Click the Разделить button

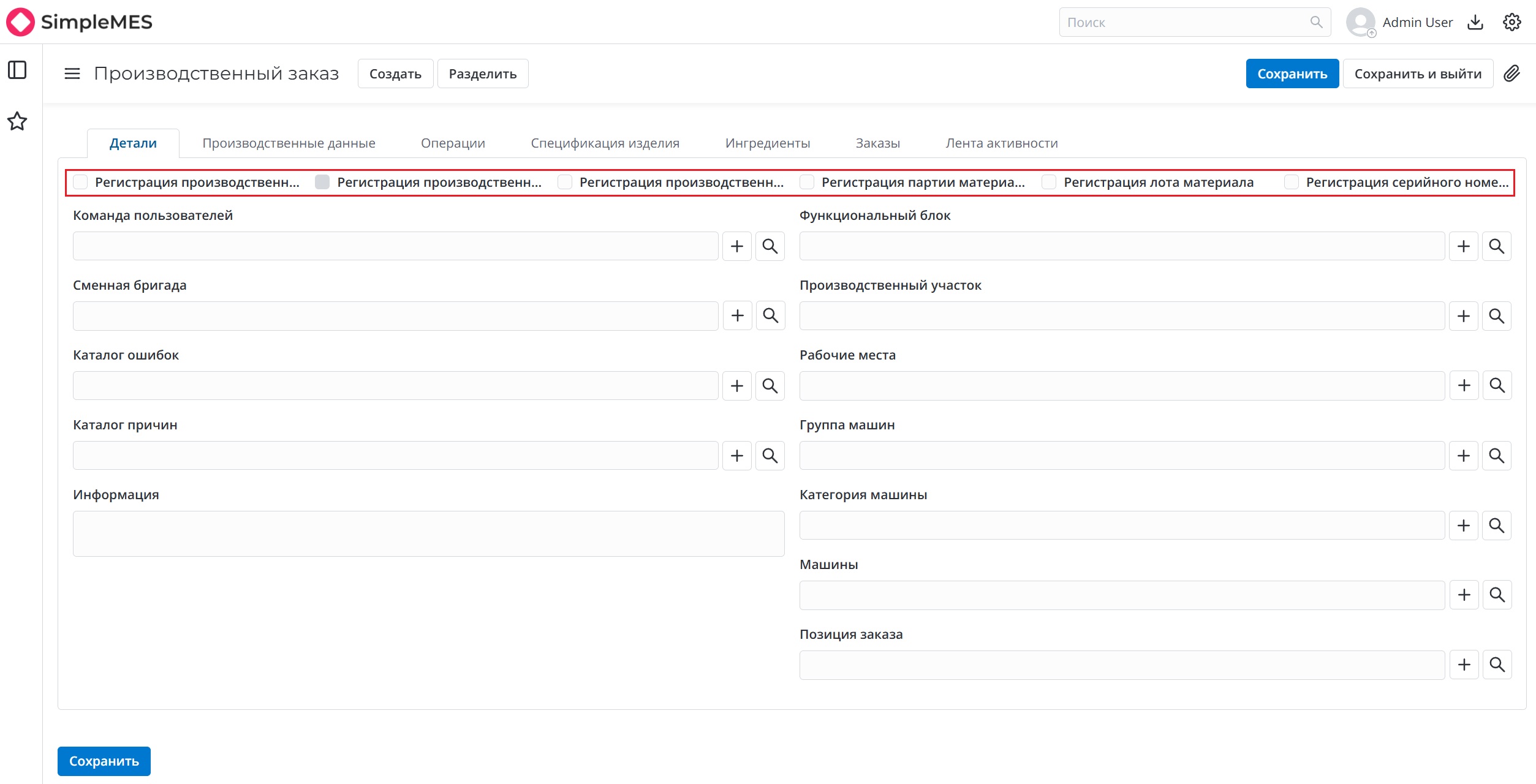tap(483, 73)
